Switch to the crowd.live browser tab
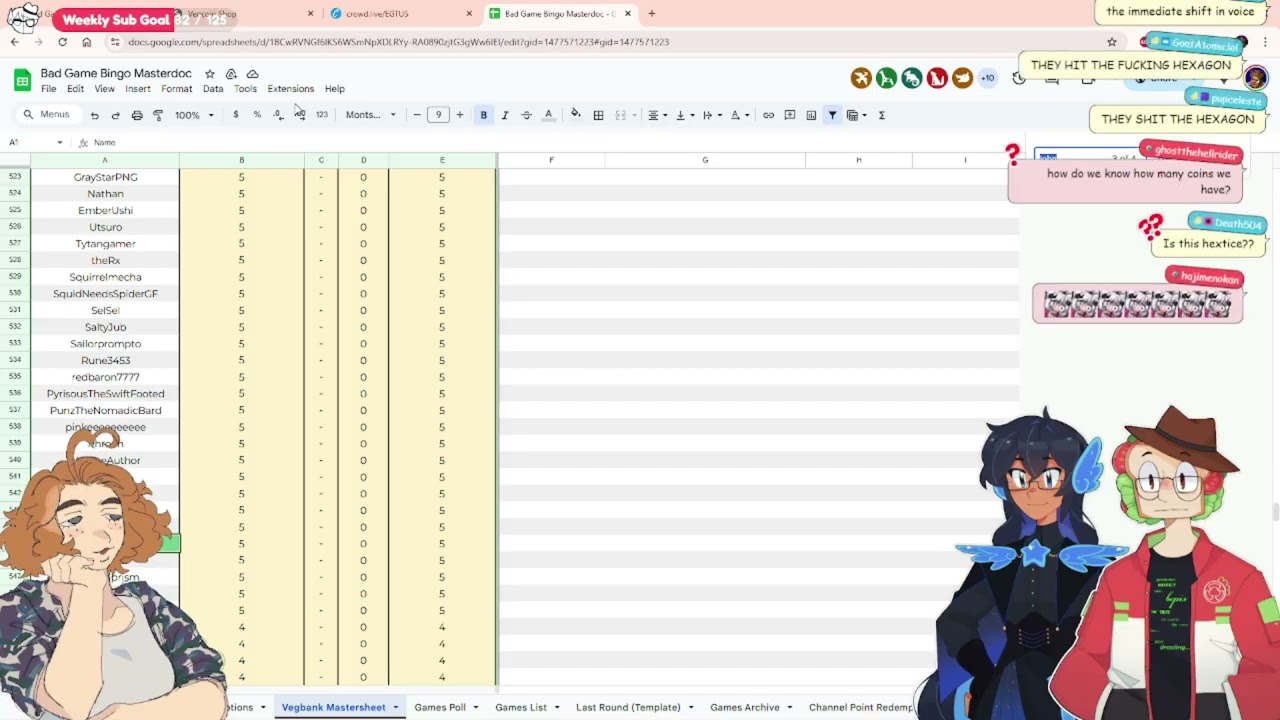Image resolution: width=1280 pixels, height=720 pixels. coord(400,14)
